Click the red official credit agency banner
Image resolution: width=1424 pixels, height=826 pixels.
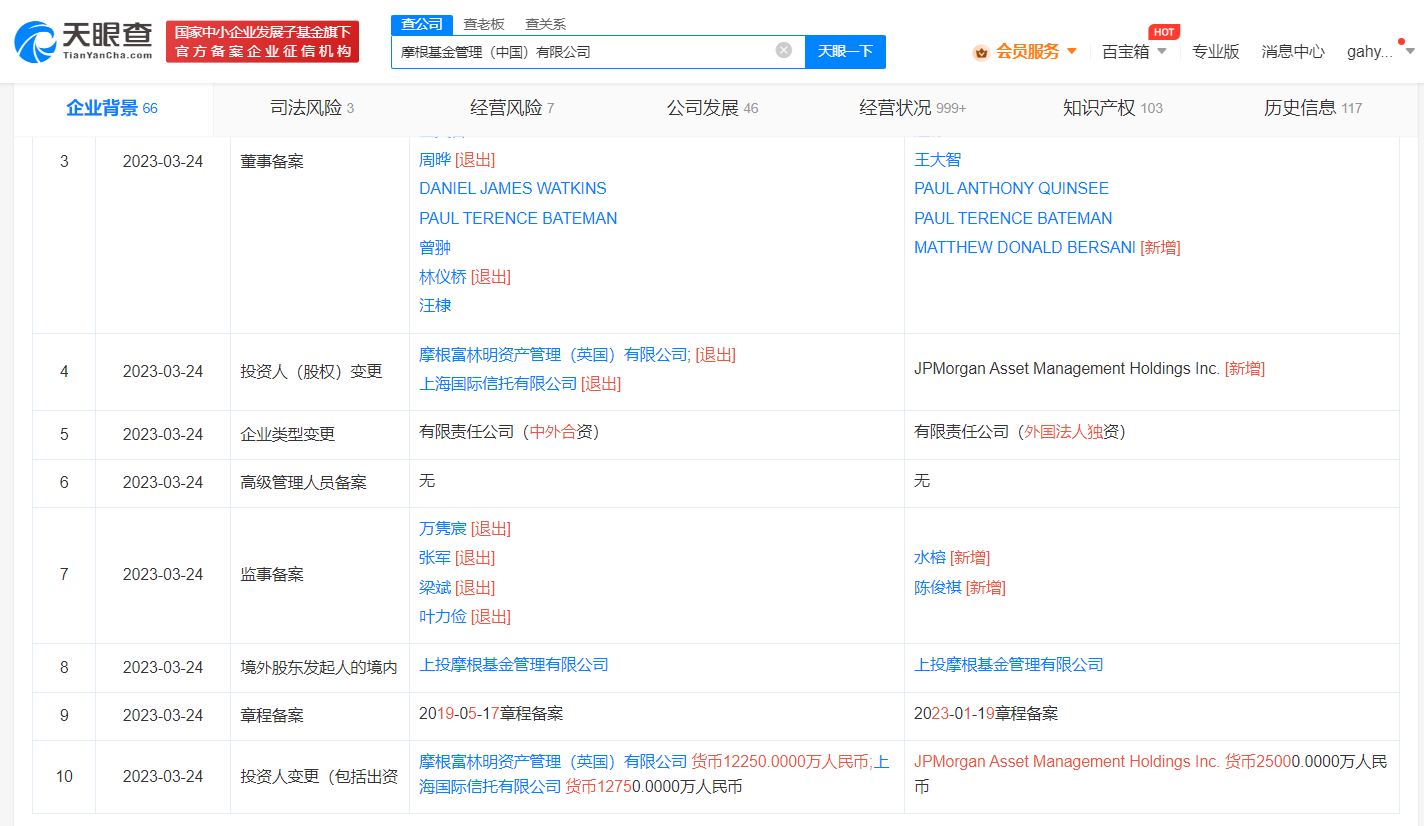point(262,42)
